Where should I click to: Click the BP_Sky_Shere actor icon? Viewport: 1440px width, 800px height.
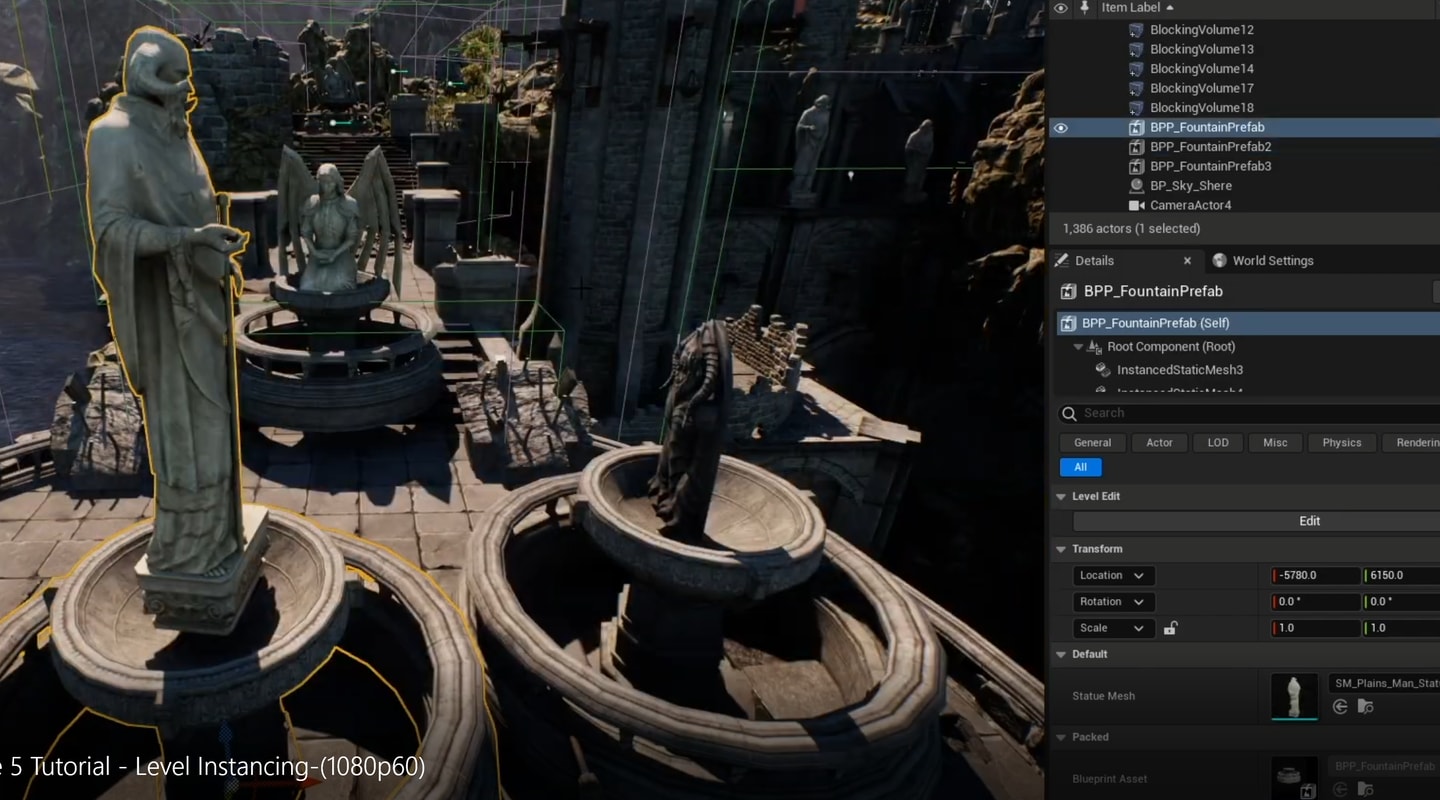tap(1136, 186)
